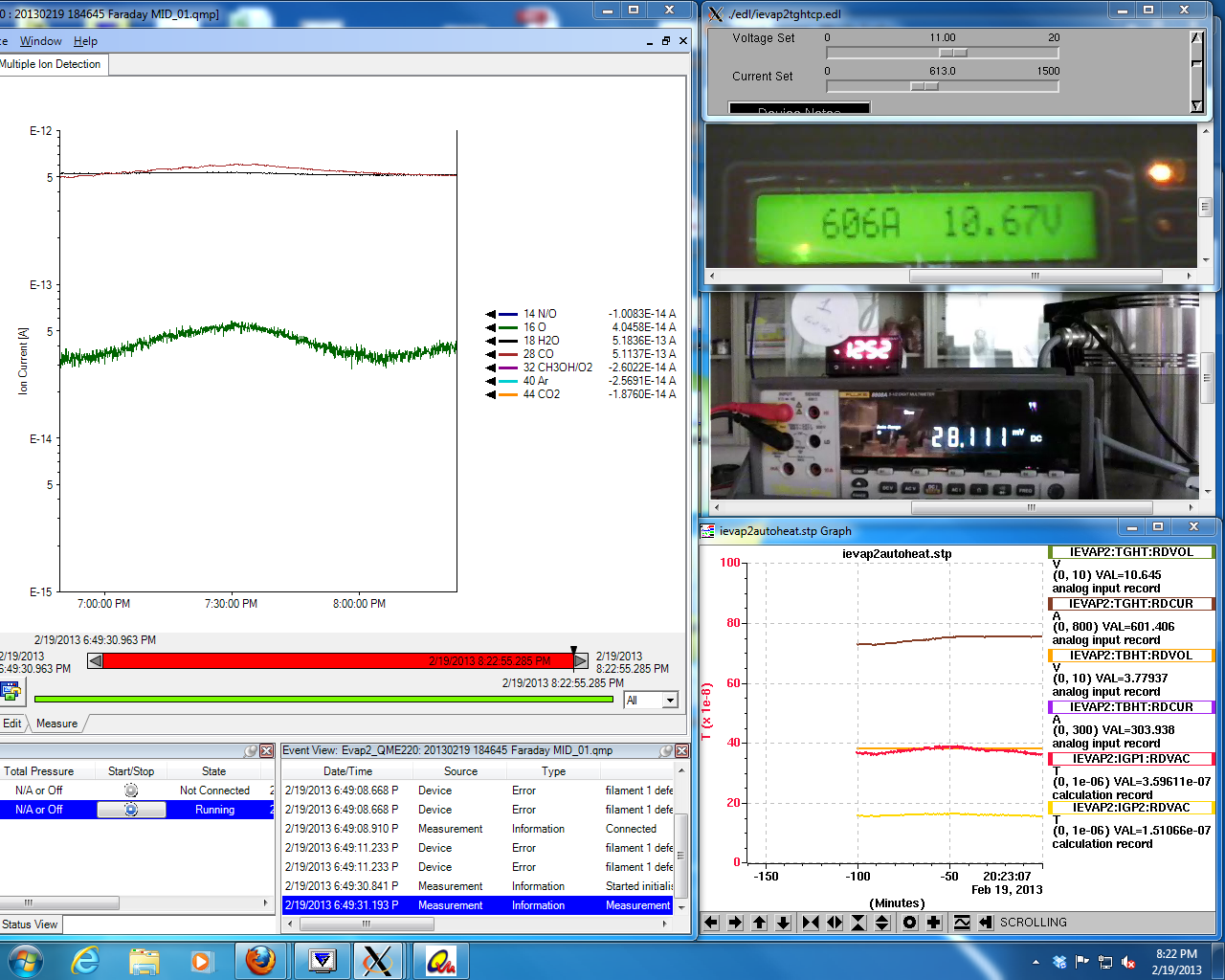Click the plus icon in graph toolbar

coord(933,923)
